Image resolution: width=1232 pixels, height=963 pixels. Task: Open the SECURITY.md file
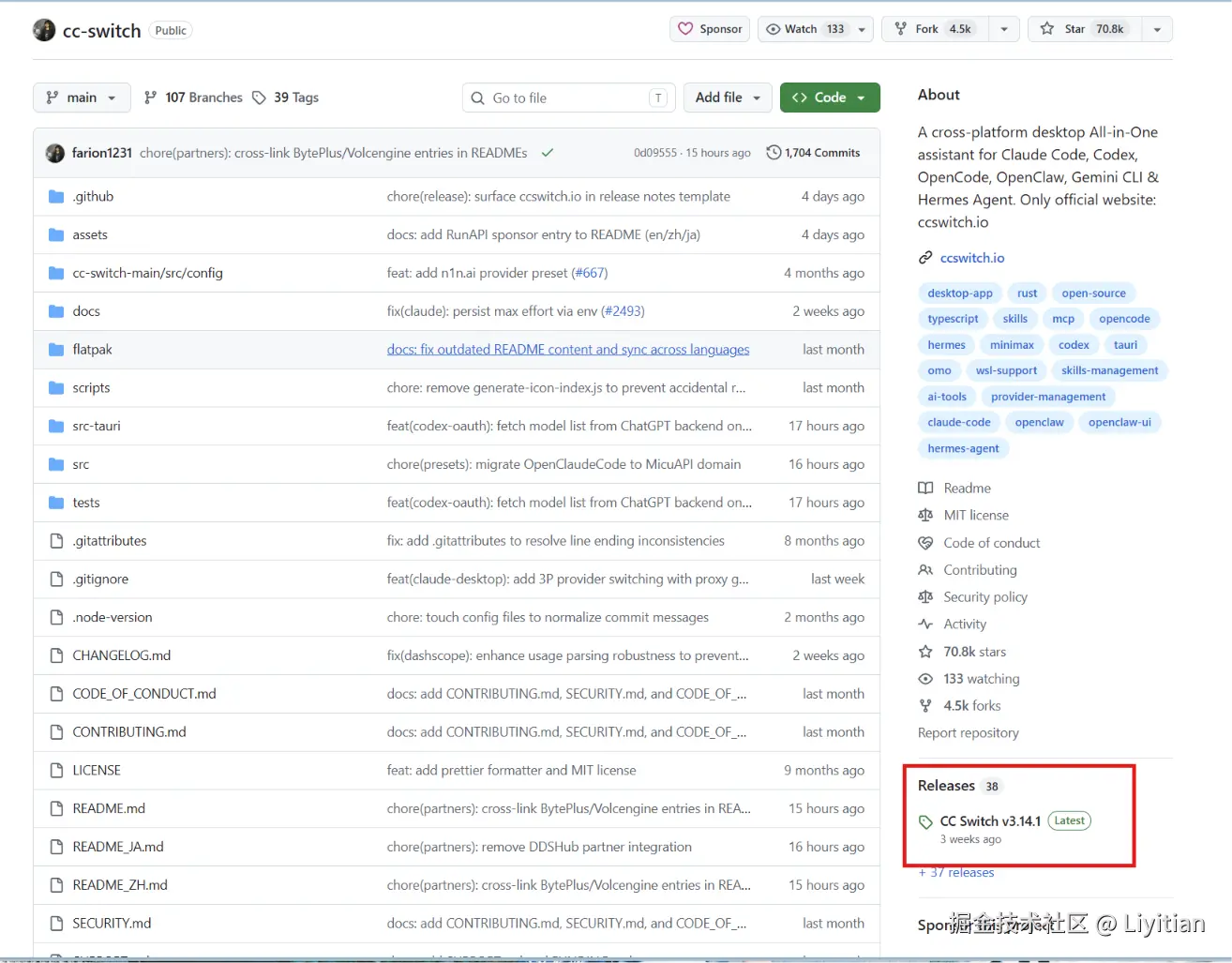pyautogui.click(x=112, y=924)
